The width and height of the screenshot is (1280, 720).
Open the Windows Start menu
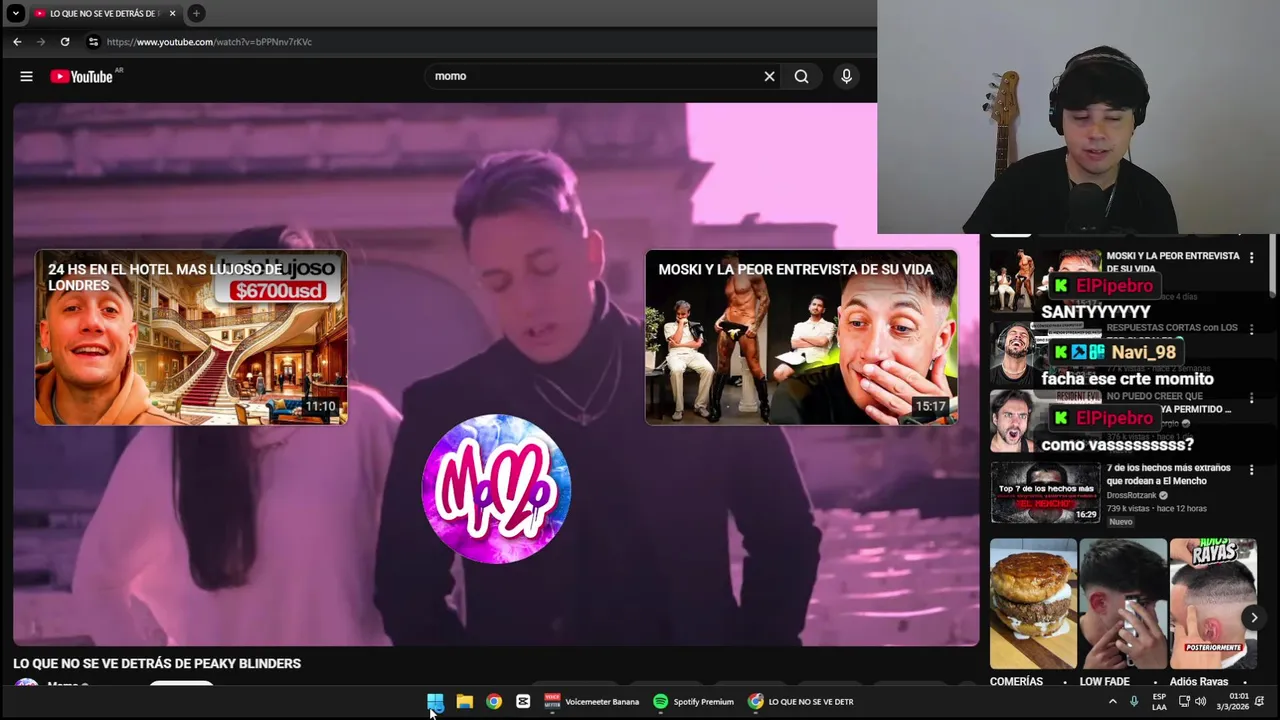tap(435, 701)
